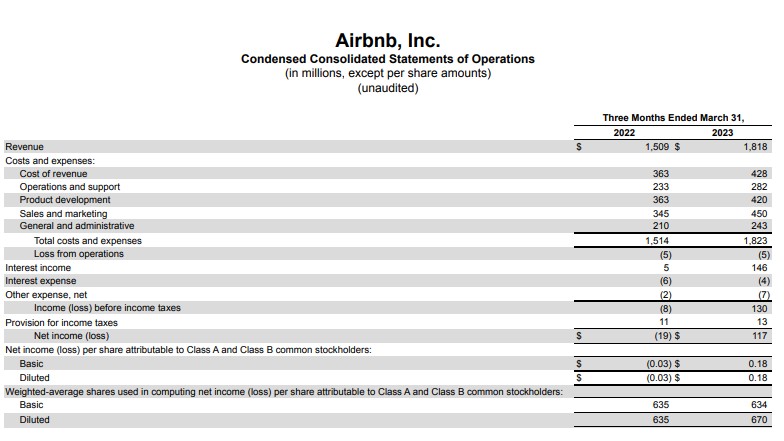
Task: Click the "(unaudited)" label
Action: [x=387, y=88]
